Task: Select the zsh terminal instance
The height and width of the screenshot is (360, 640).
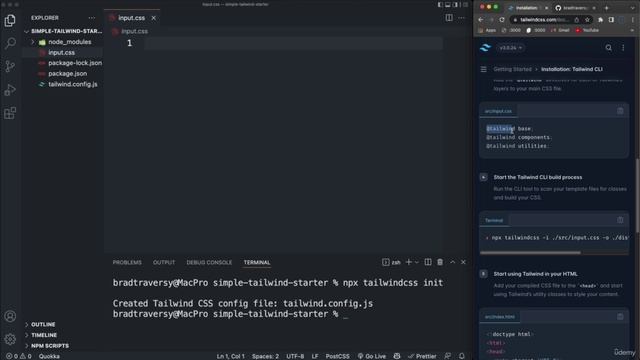Action: pyautogui.click(x=391, y=262)
